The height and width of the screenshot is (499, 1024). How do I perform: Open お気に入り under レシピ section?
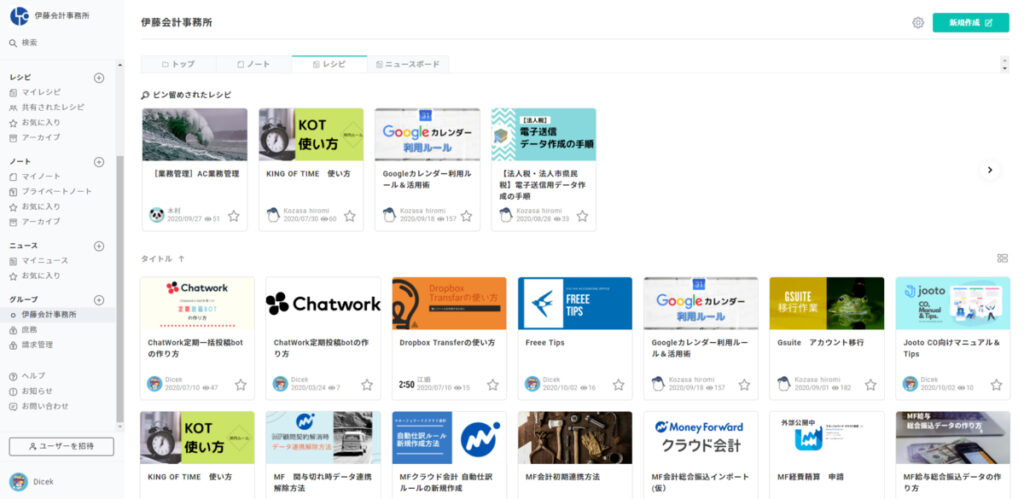[35, 123]
